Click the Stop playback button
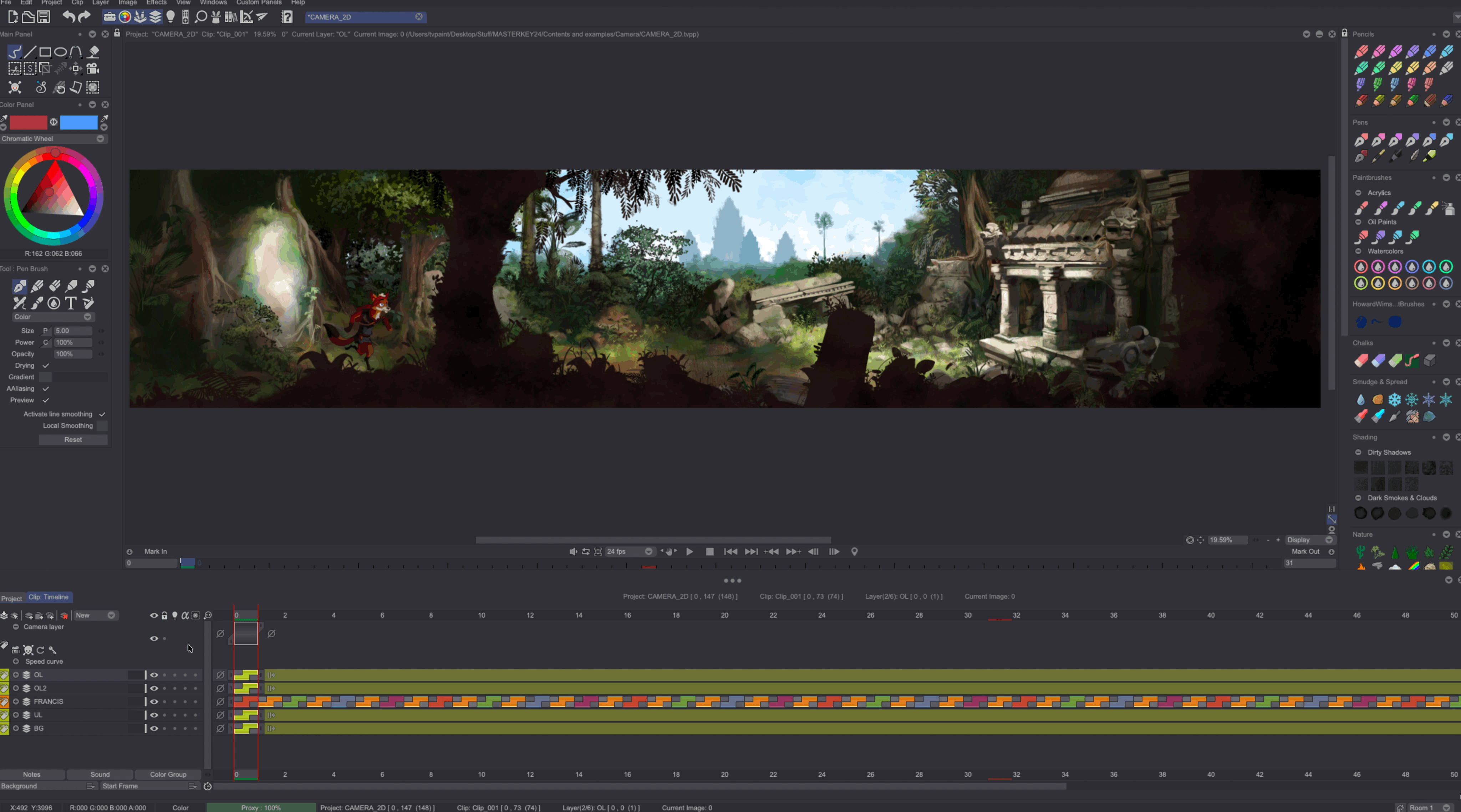This screenshot has height=812, width=1461. (x=709, y=552)
